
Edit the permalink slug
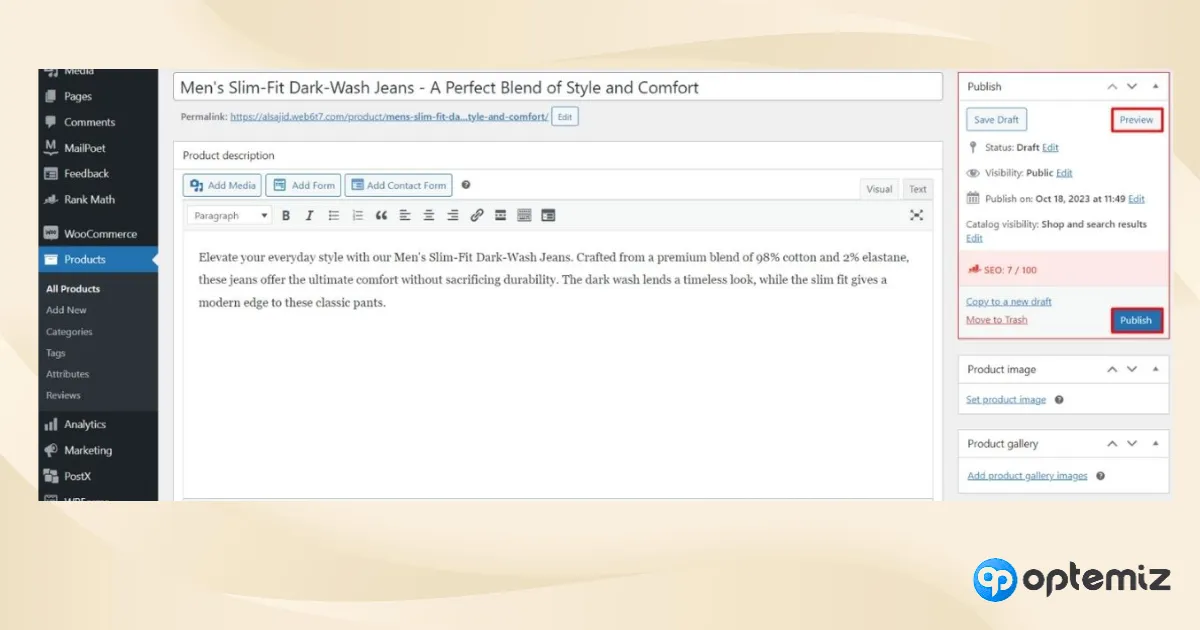pos(565,117)
